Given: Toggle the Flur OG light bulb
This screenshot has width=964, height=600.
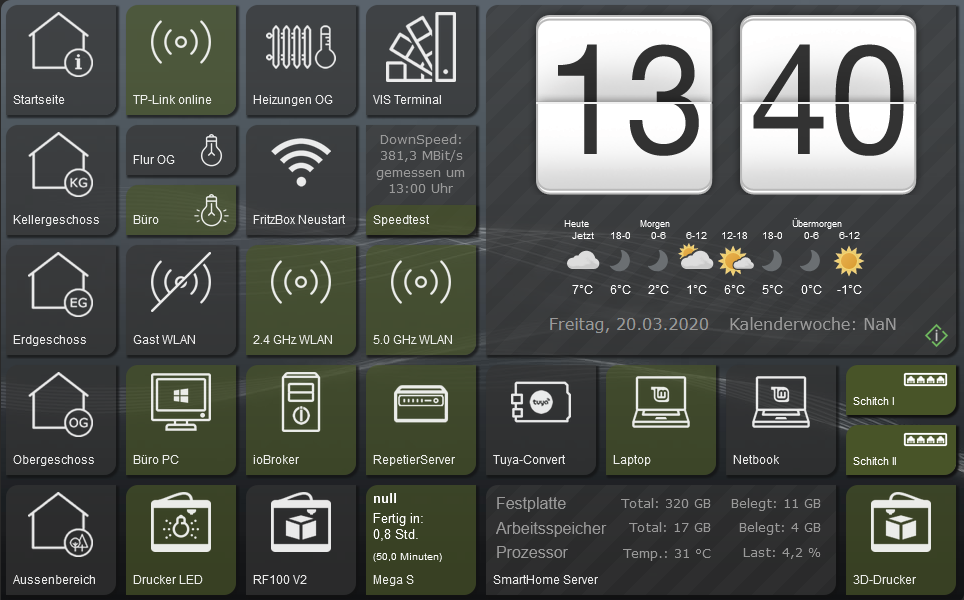Looking at the screenshot, I should (210, 149).
